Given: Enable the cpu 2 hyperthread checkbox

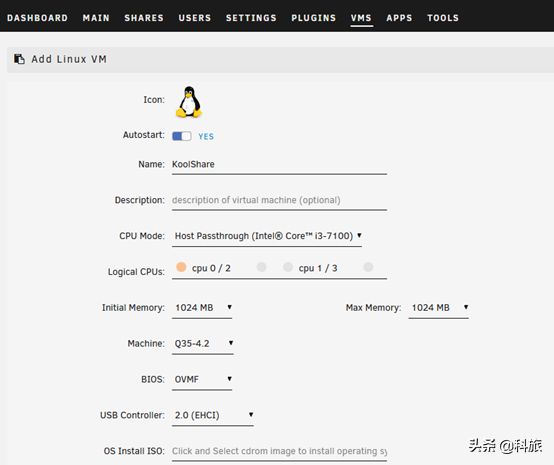Looking at the screenshot, I should 261,267.
